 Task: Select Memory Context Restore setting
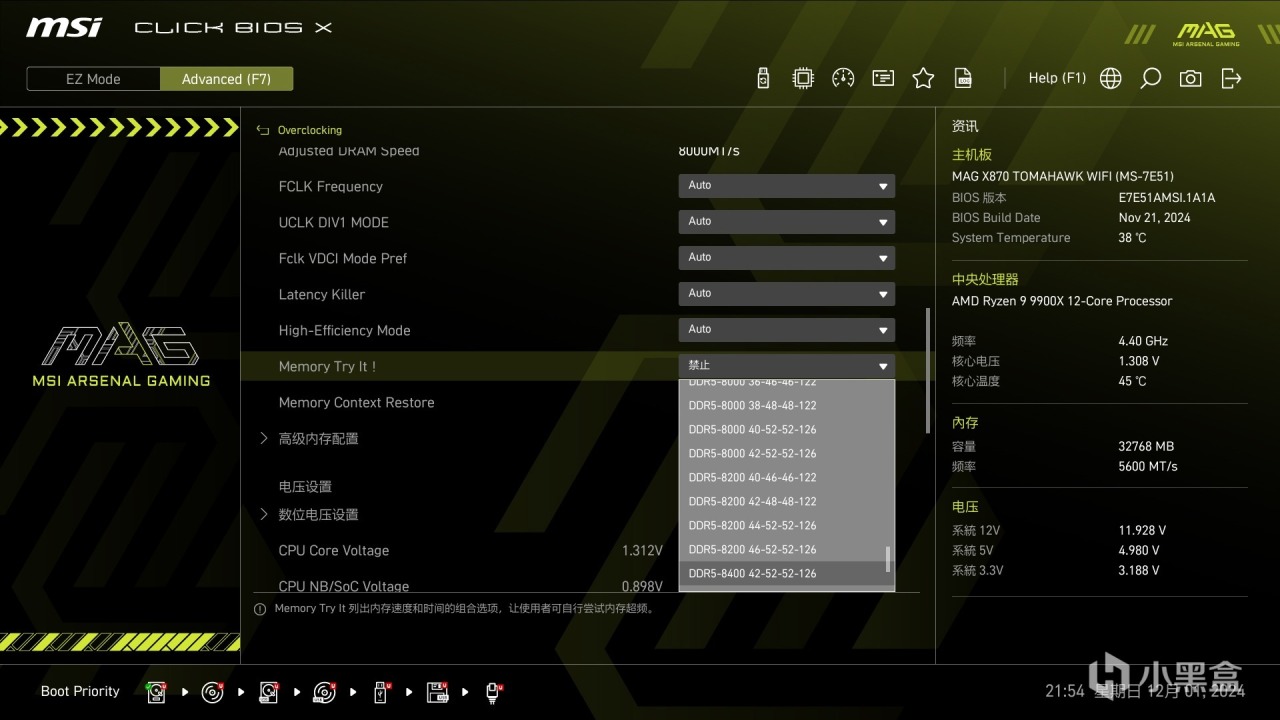coord(356,402)
